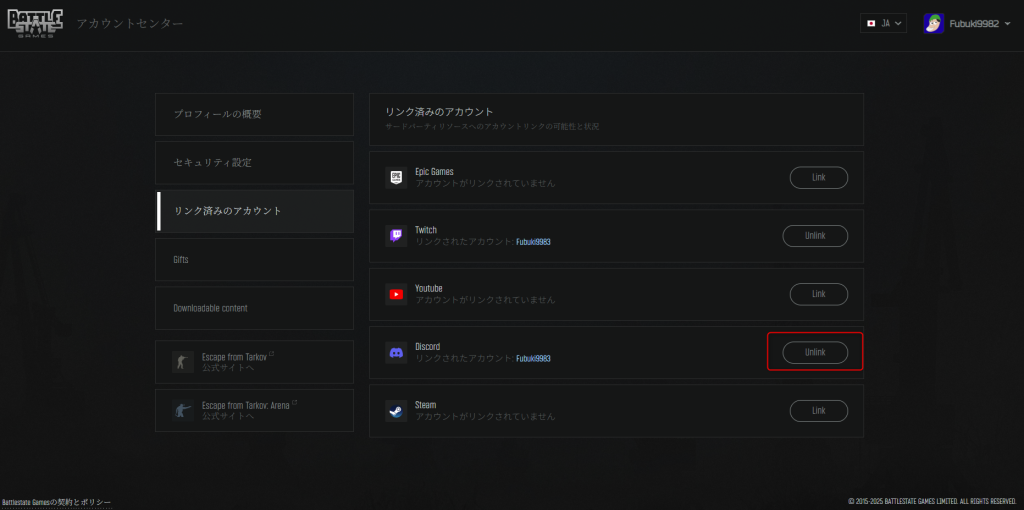The width and height of the screenshot is (1024, 510).
Task: Open the JA language dropdown
Action: 883,23
